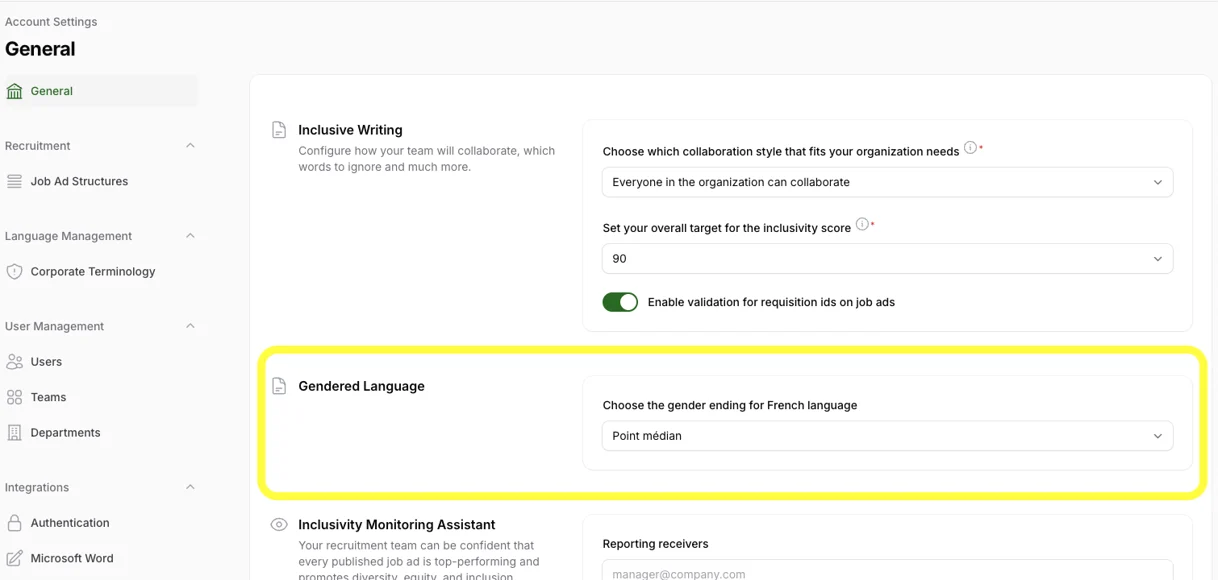Collapse the User Management sidebar section
Image resolution: width=1218 pixels, height=580 pixels.
click(190, 326)
